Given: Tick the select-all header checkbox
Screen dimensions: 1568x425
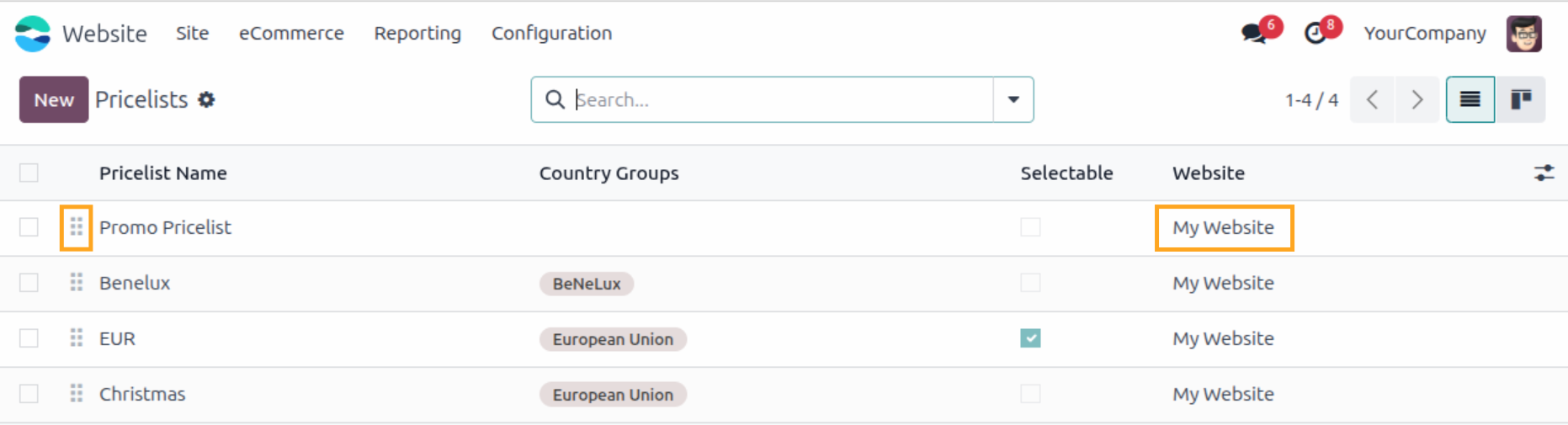Looking at the screenshot, I should pos(29,173).
